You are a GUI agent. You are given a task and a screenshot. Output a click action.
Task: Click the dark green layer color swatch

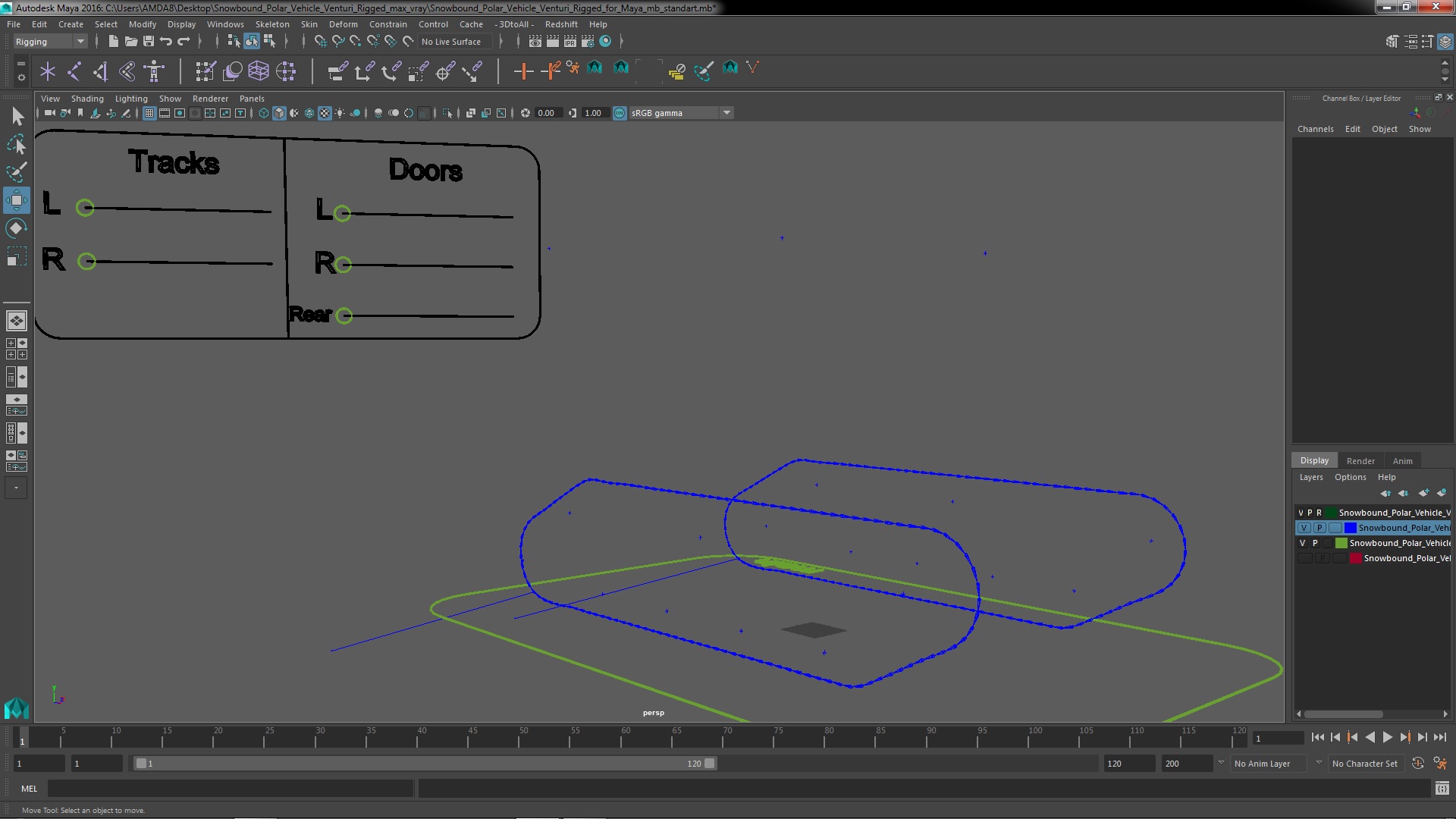tap(1331, 513)
